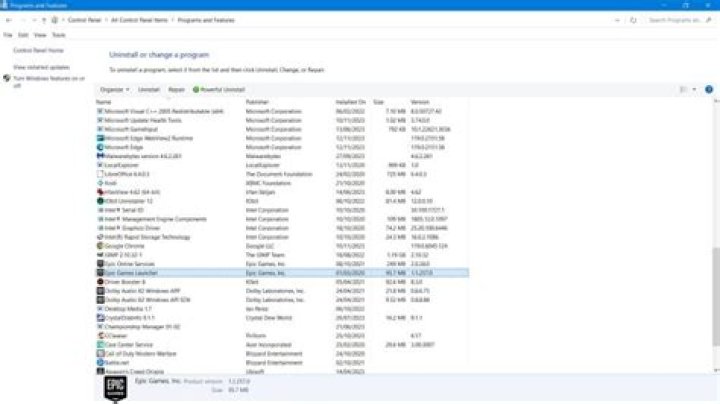Click the large Epic Games logo in details pane

[115, 388]
